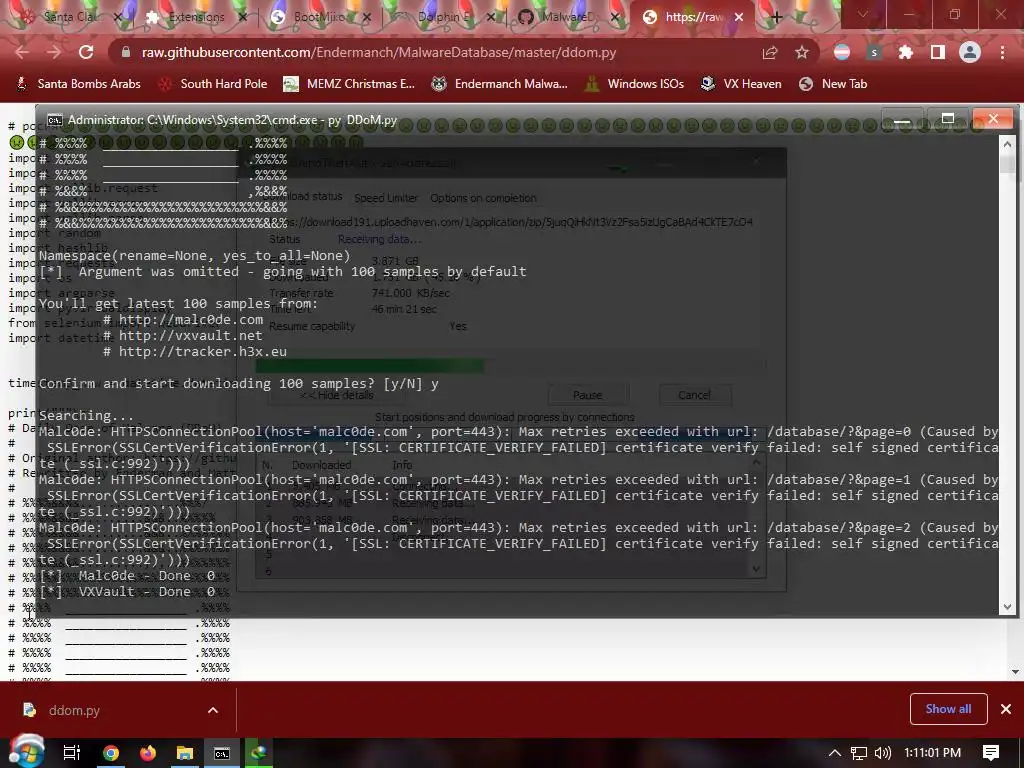This screenshot has height=768, width=1024.
Task: Open New Tab bookmark
Action: (833, 84)
